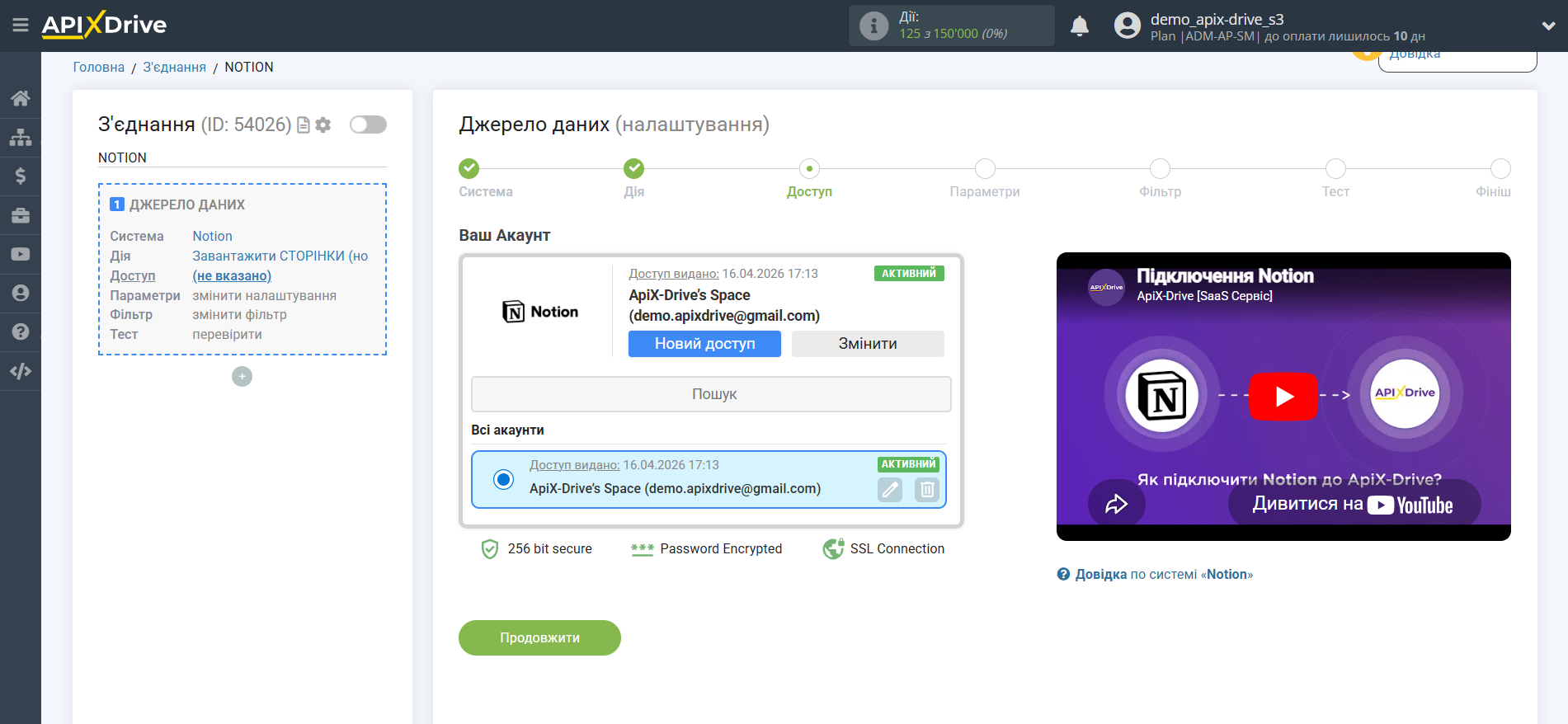Open the Завантажити СТОРІНКИ action link
This screenshot has width=1568, height=724.
point(280,256)
